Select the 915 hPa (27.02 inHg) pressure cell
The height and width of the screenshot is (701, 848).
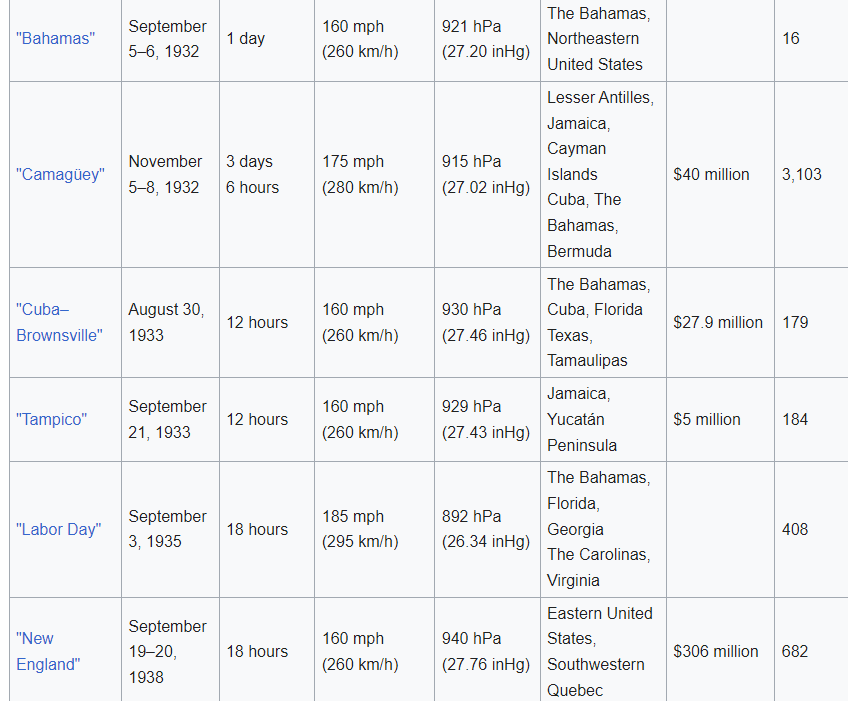tap(486, 174)
